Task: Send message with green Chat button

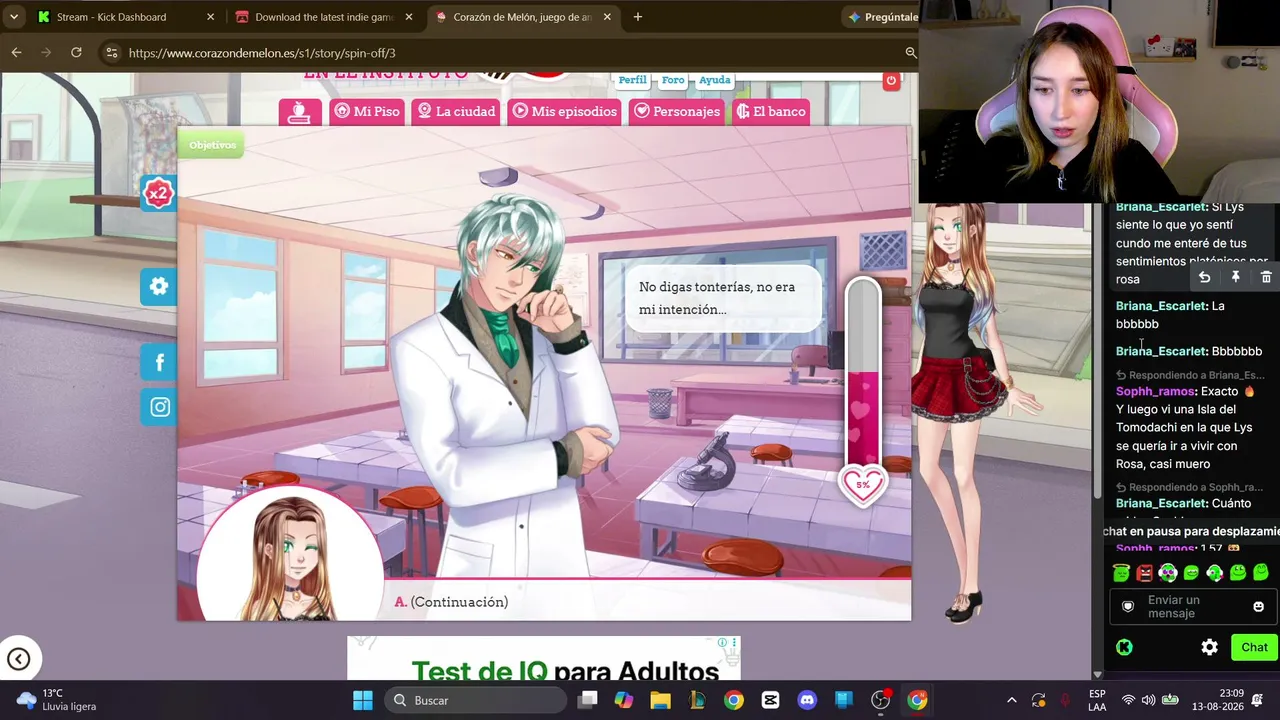Action: click(1254, 647)
